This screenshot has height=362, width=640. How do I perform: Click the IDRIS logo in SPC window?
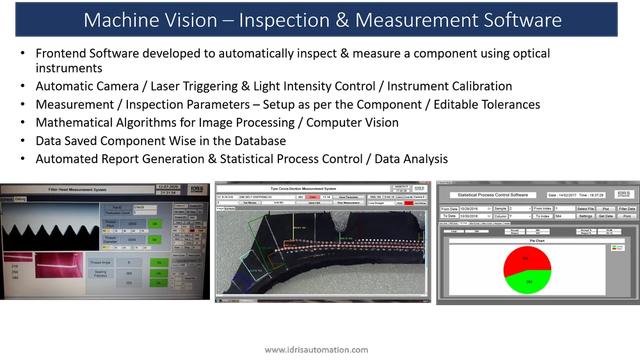tap(624, 194)
